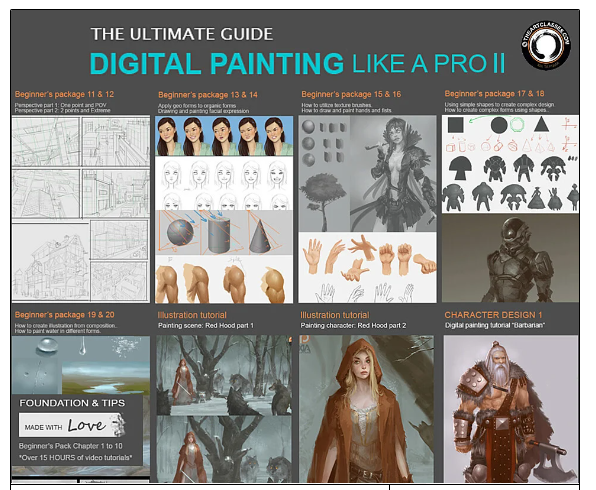The image size is (596, 490).
Task: Click the 'THE ULTIMATE GUIDE' heading
Action: pyautogui.click(x=182, y=34)
